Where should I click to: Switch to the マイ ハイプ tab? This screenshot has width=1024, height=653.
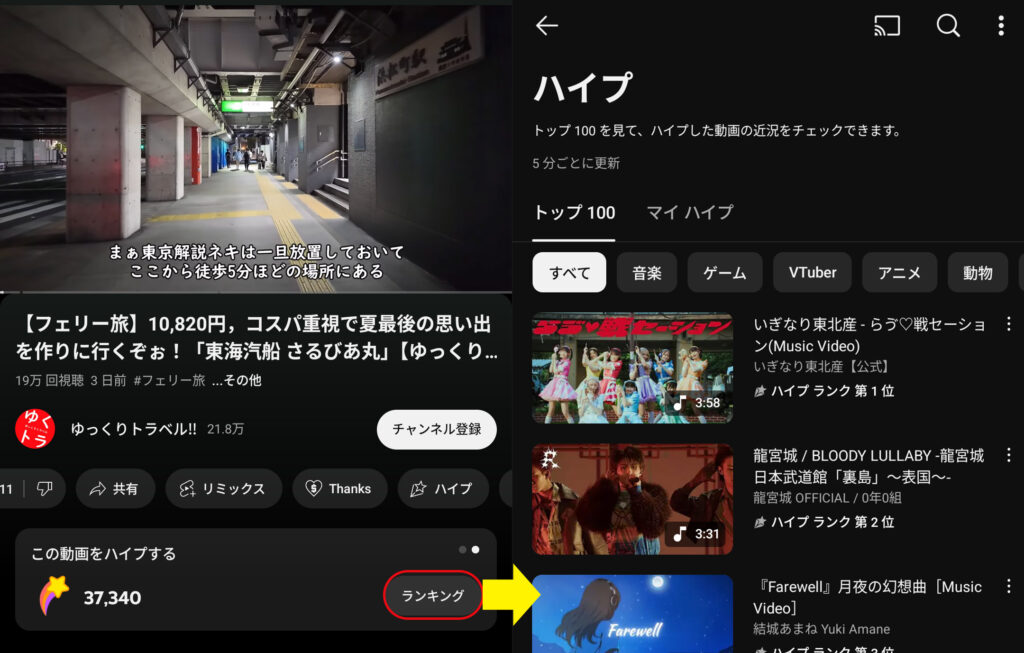pos(689,213)
